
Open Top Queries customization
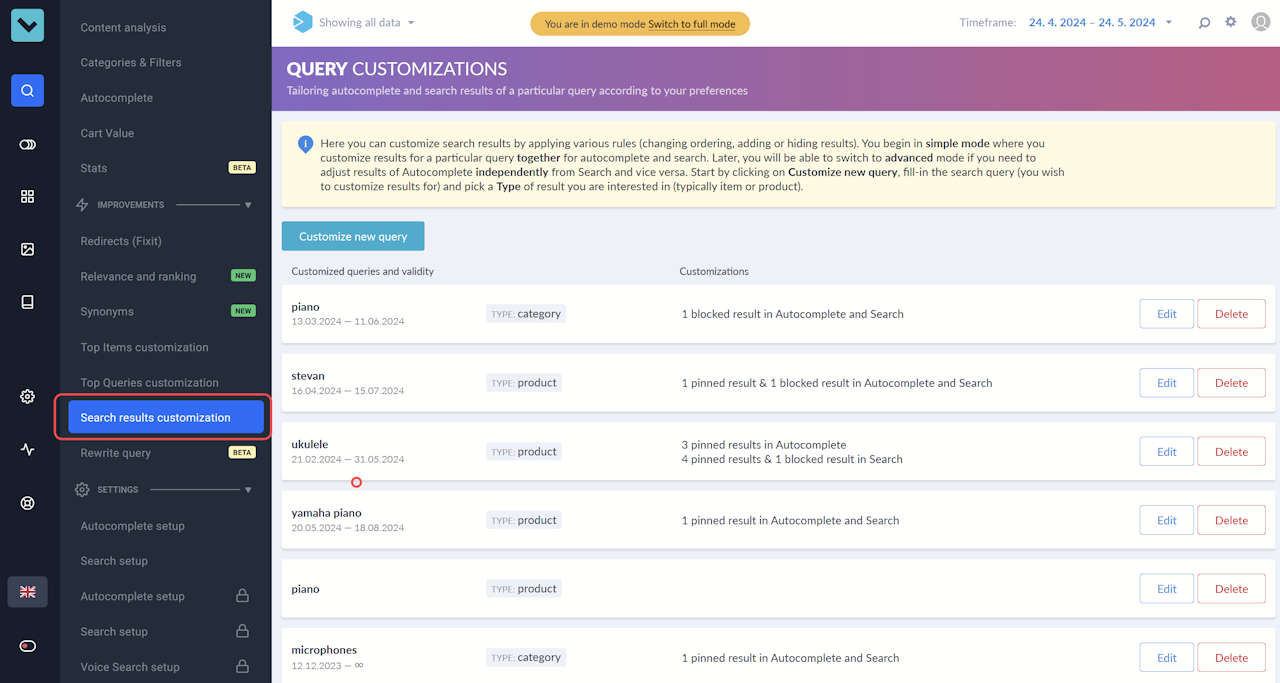point(149,382)
